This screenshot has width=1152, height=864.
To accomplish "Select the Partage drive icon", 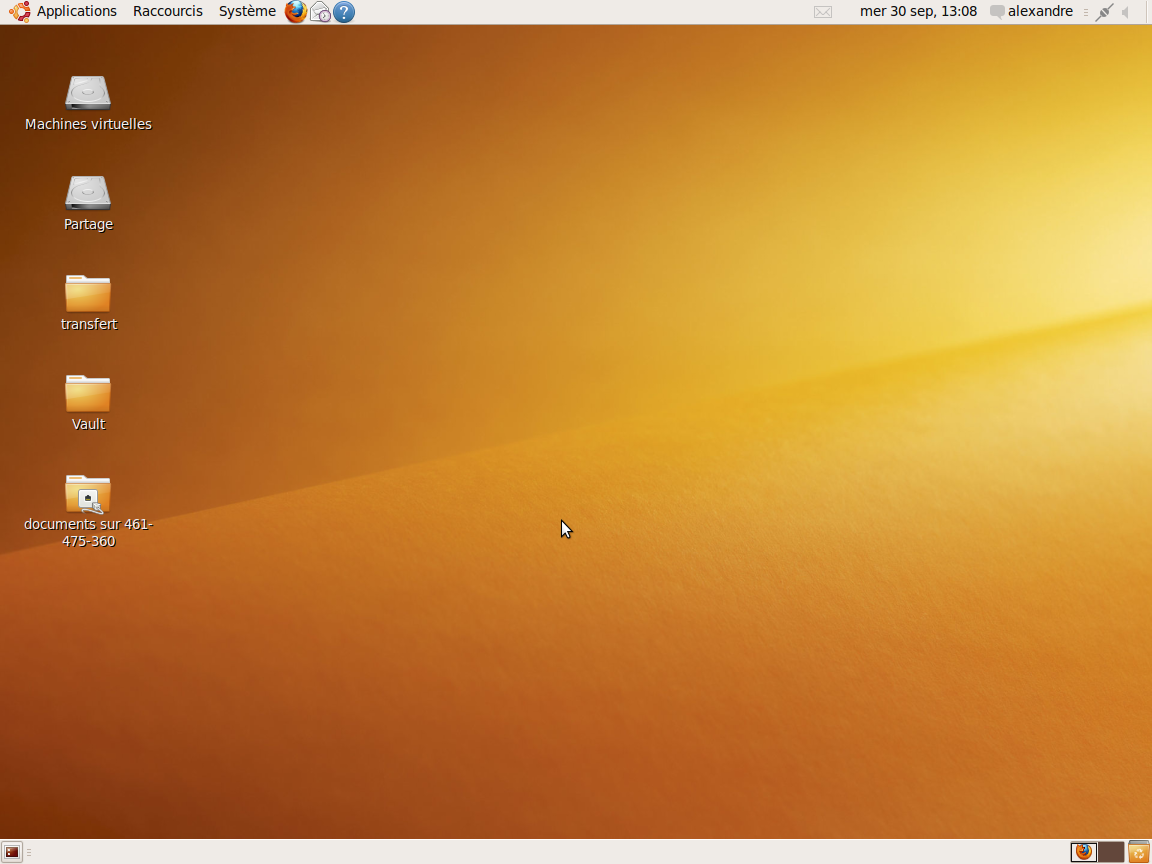I will point(88,193).
